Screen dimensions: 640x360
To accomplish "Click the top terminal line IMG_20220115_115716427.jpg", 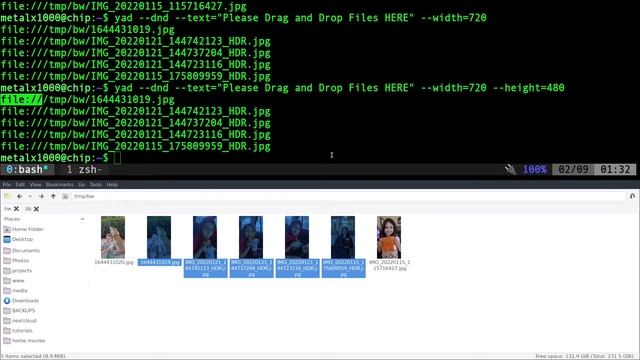I will coord(123,6).
